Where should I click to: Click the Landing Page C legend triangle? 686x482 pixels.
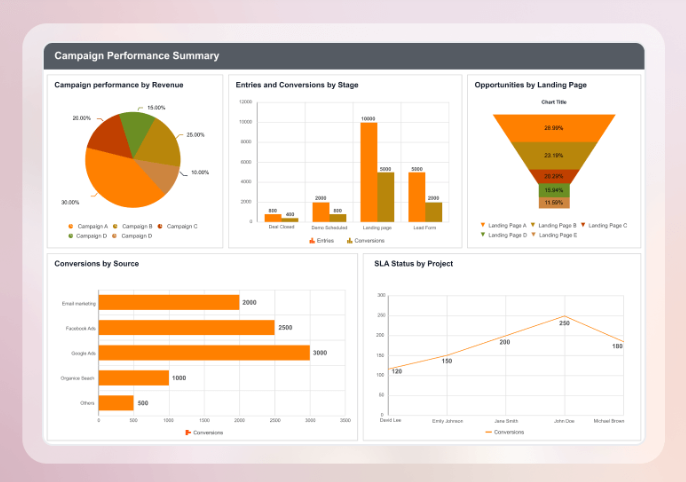[x=582, y=226]
